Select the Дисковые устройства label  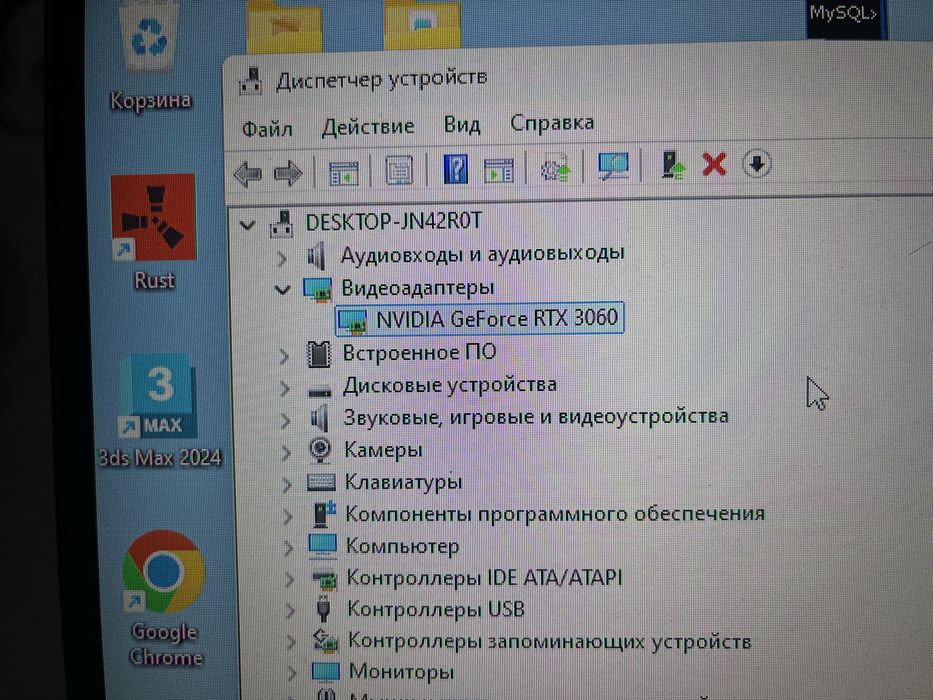pos(450,386)
